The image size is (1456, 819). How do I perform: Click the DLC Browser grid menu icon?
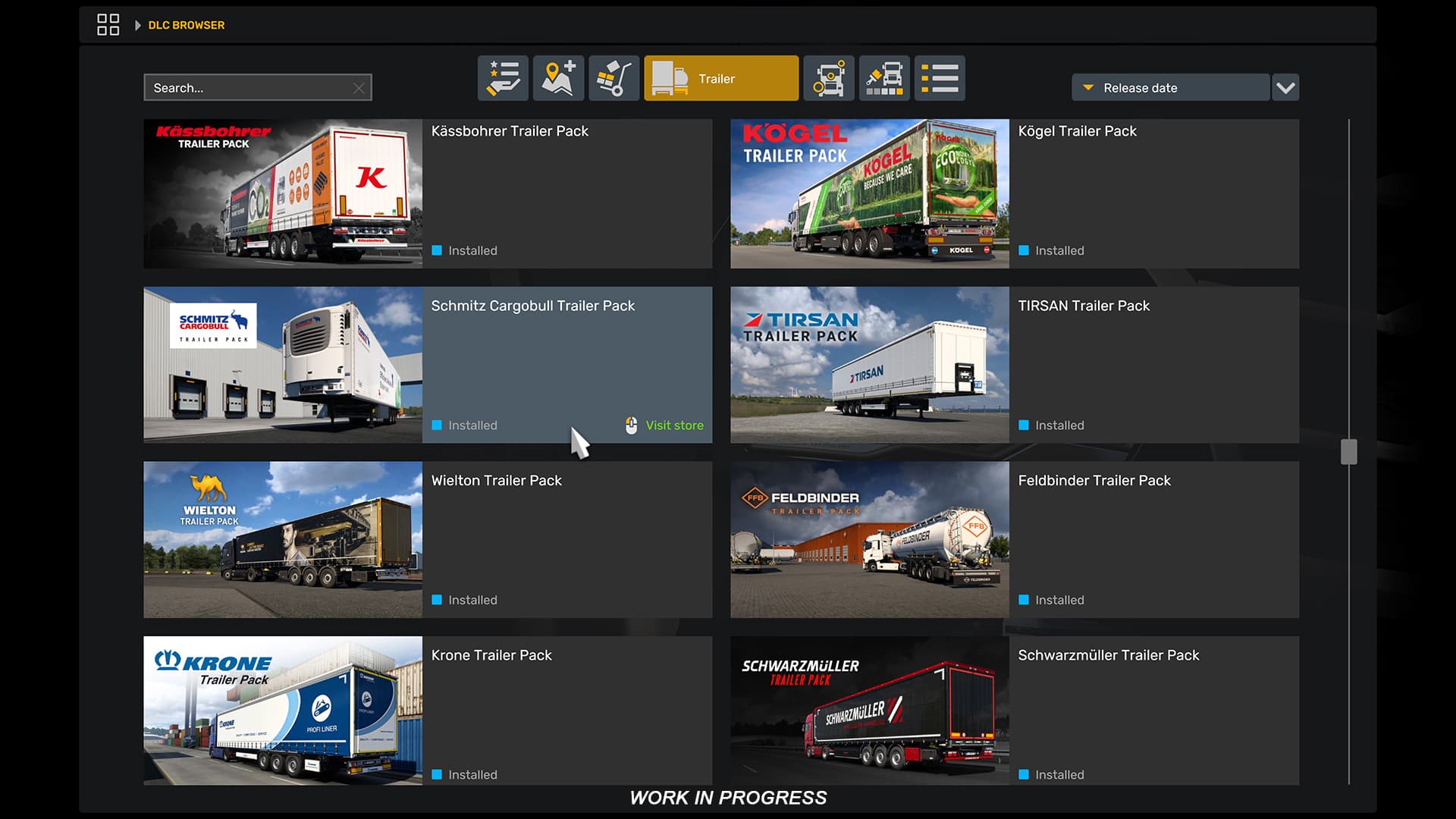pos(108,25)
